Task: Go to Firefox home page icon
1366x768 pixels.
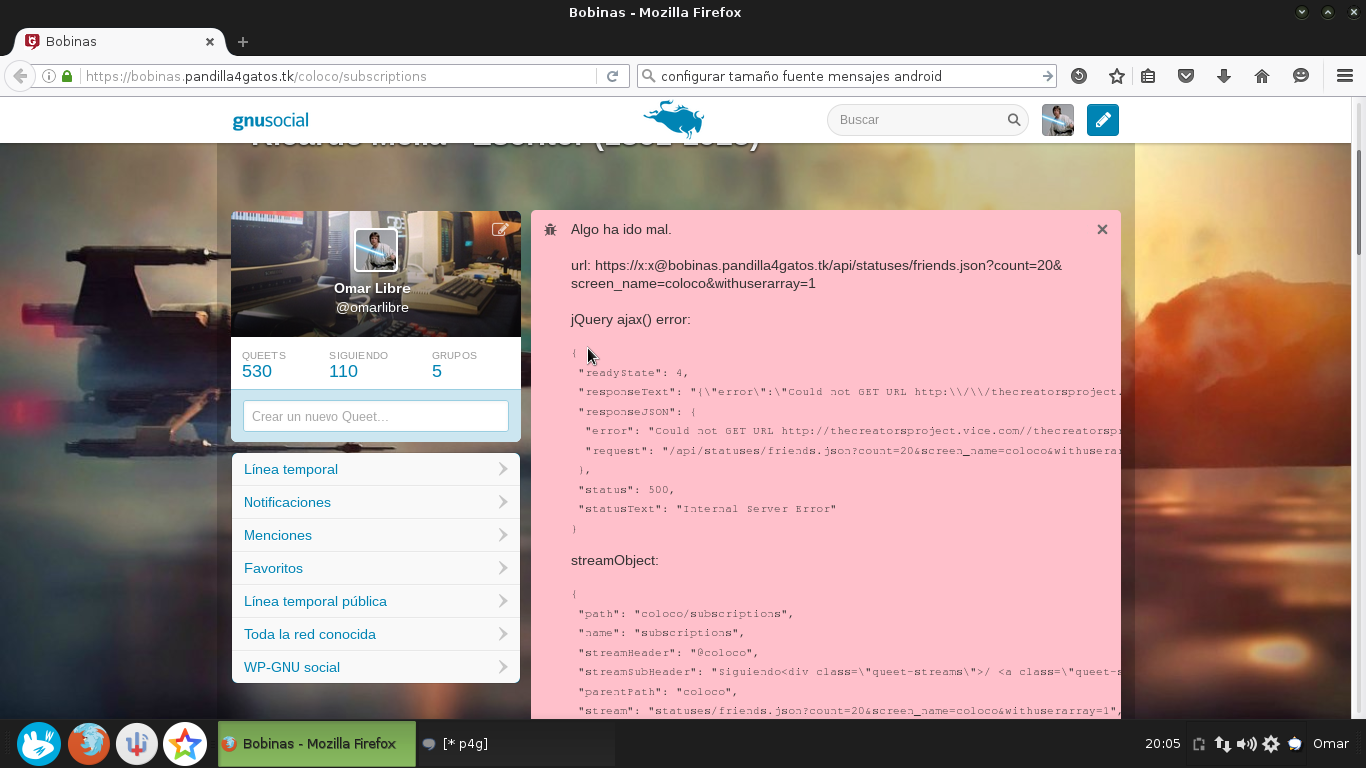Action: [1262, 76]
